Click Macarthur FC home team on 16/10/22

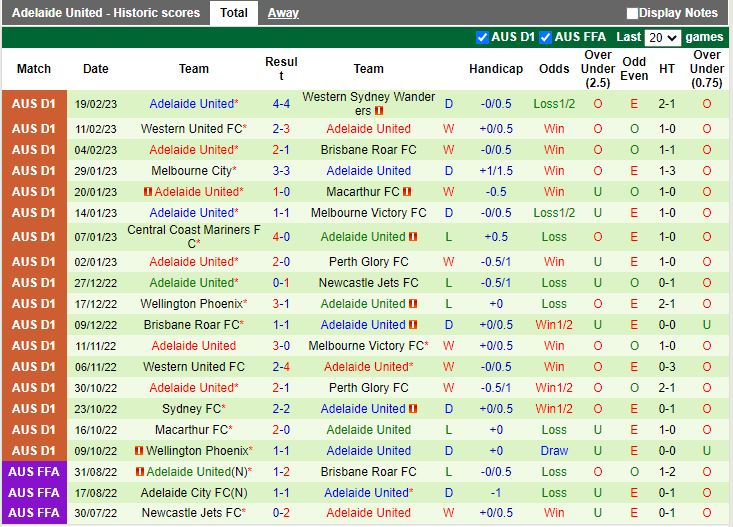pyautogui.click(x=194, y=430)
